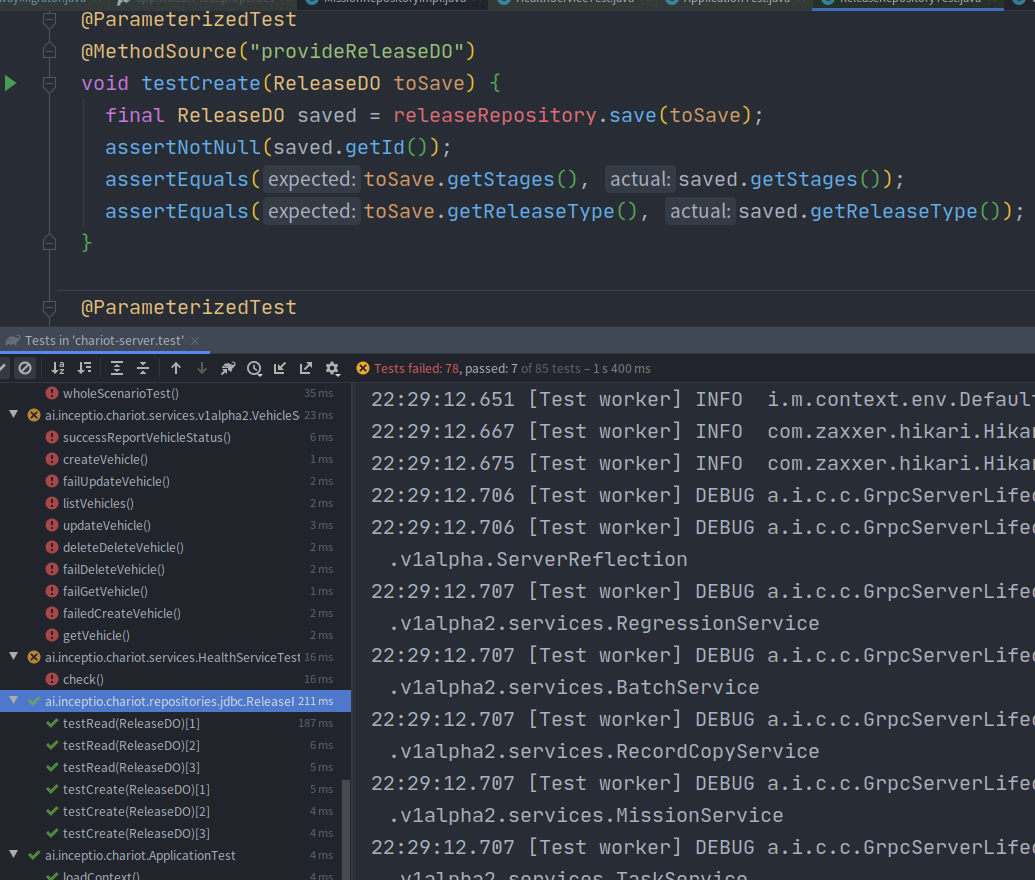Jump to previous failed test with up arrow
Screen dimensions: 1035x880
click(176, 369)
